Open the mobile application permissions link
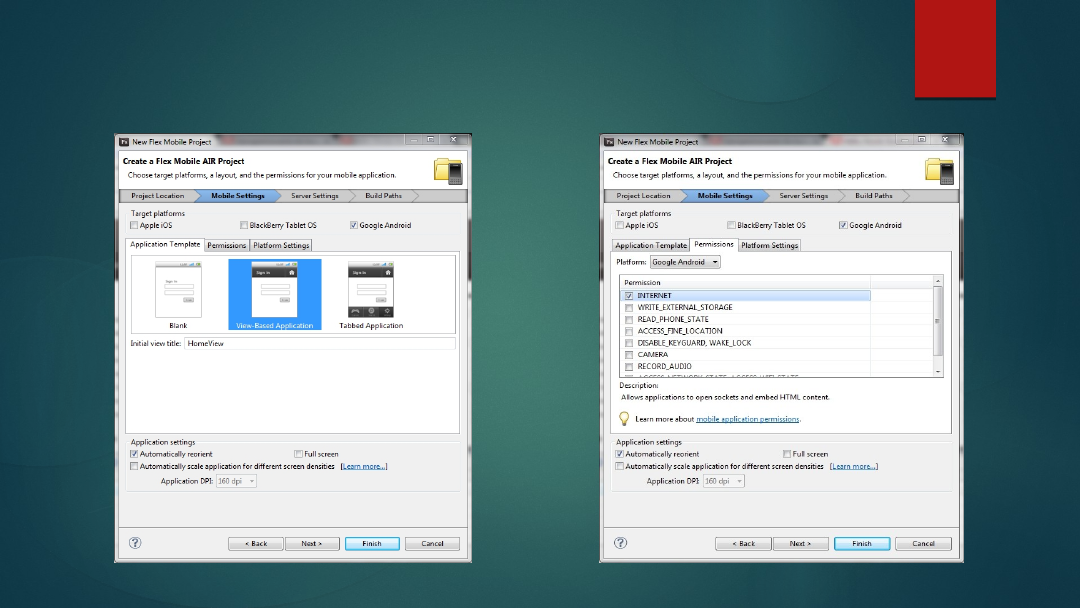Screen dimensions: 1080x608 (x=747, y=419)
